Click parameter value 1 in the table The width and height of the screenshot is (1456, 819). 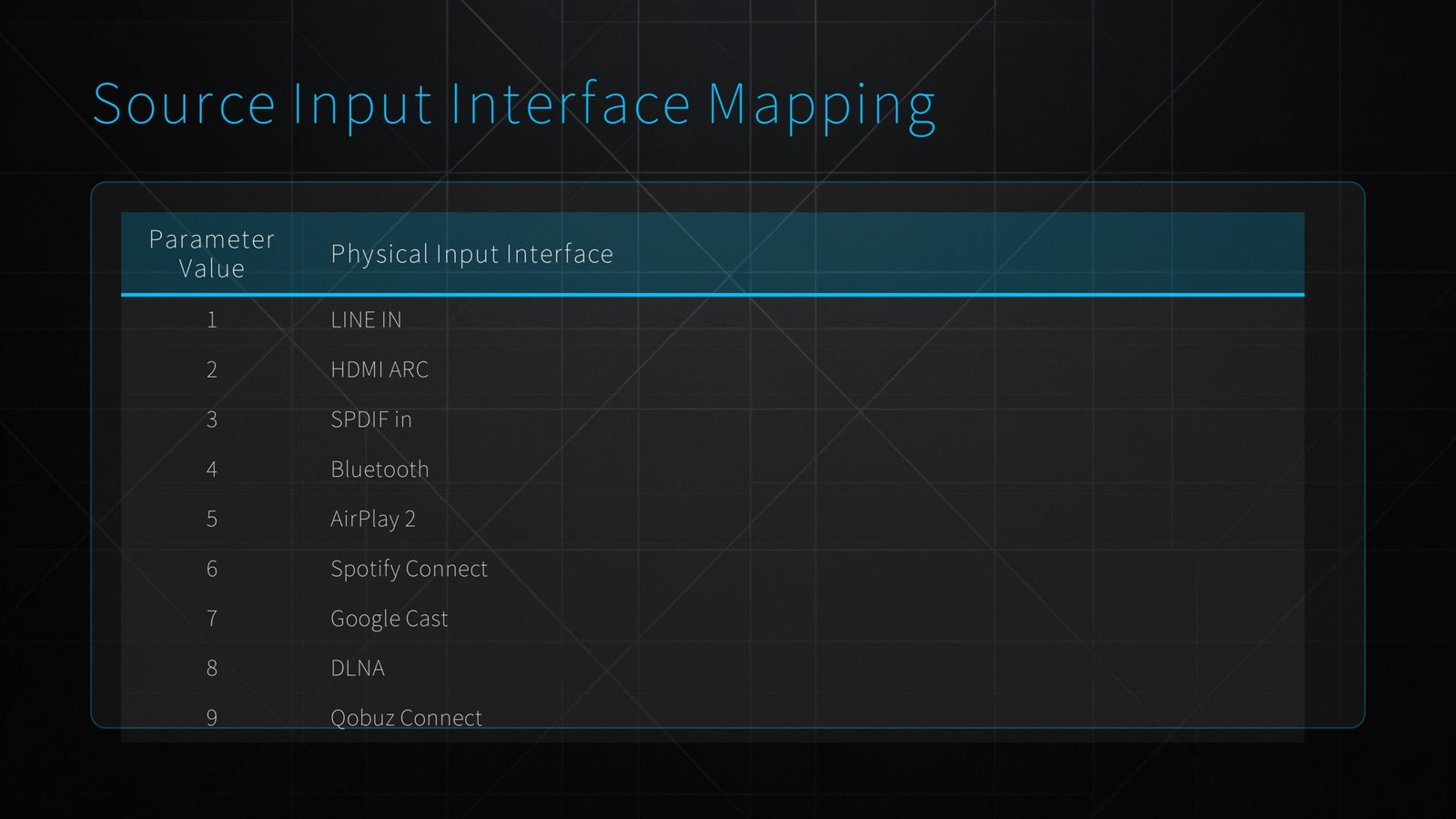[x=211, y=319]
